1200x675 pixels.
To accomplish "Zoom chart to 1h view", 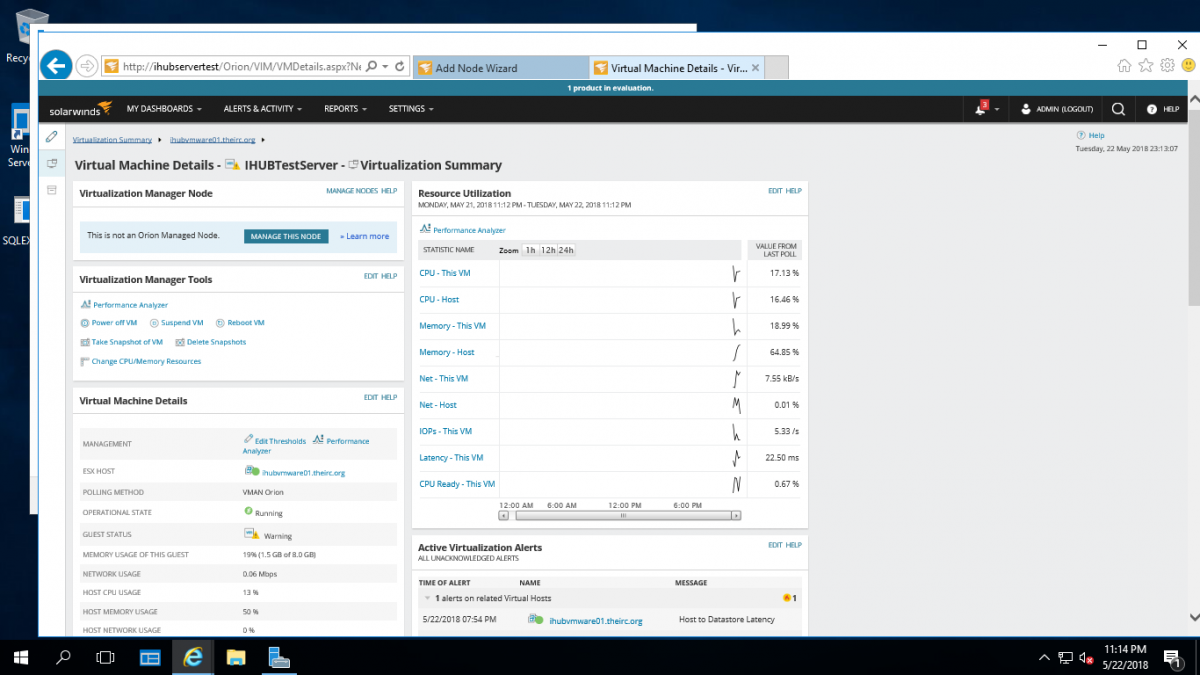I will coord(528,251).
